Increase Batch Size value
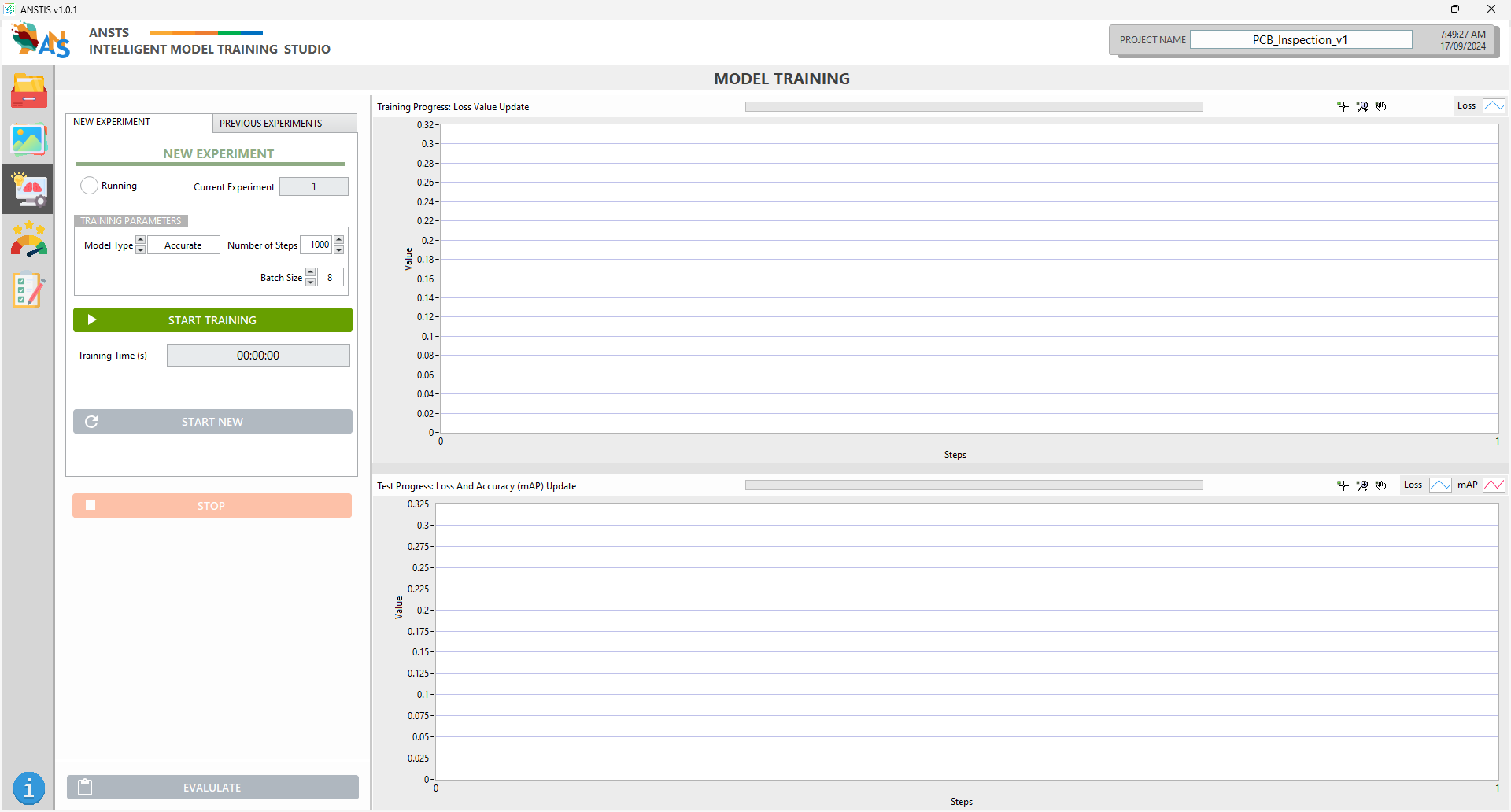 click(310, 272)
